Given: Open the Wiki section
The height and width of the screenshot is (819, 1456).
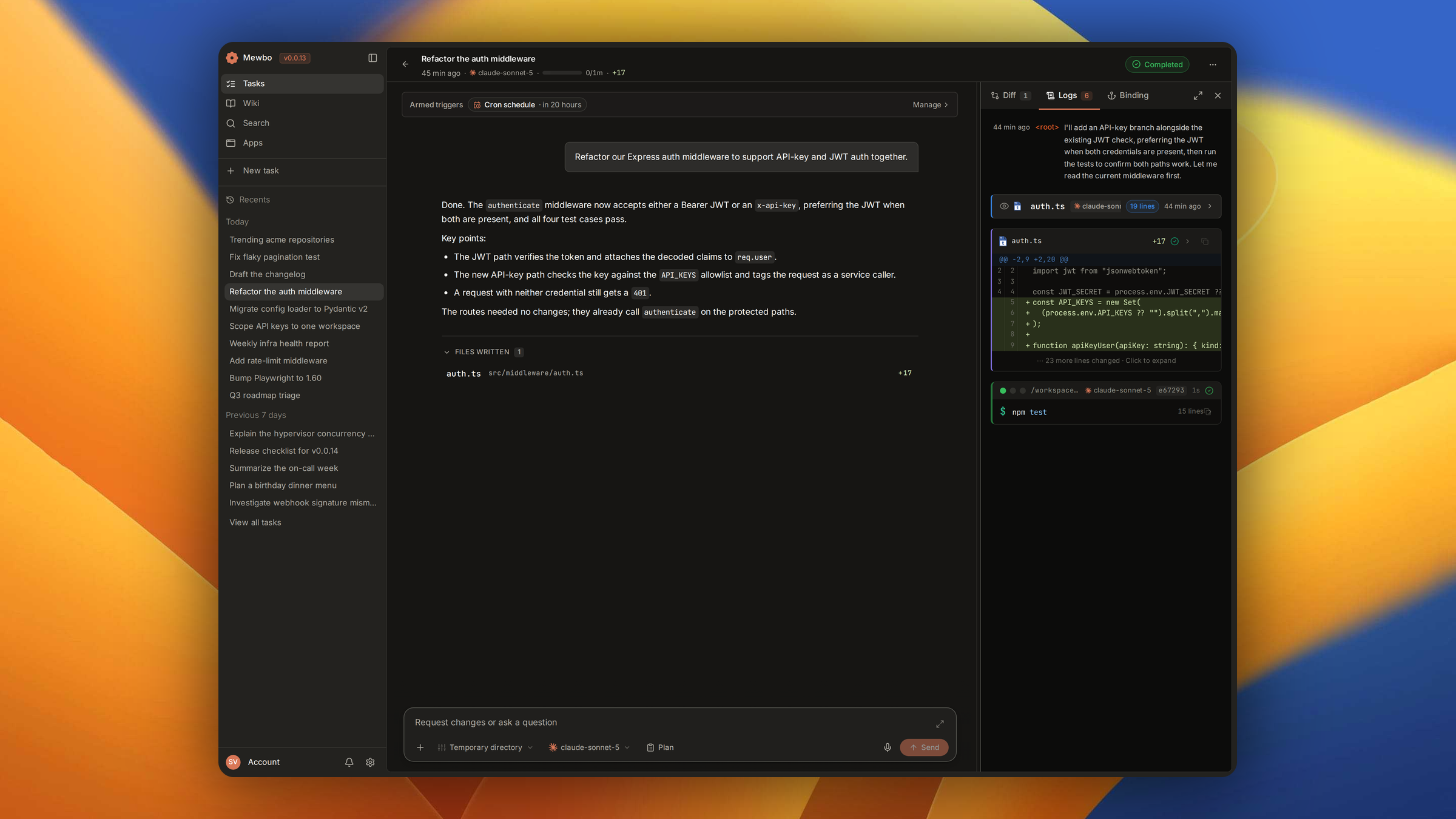Looking at the screenshot, I should [x=303, y=103].
